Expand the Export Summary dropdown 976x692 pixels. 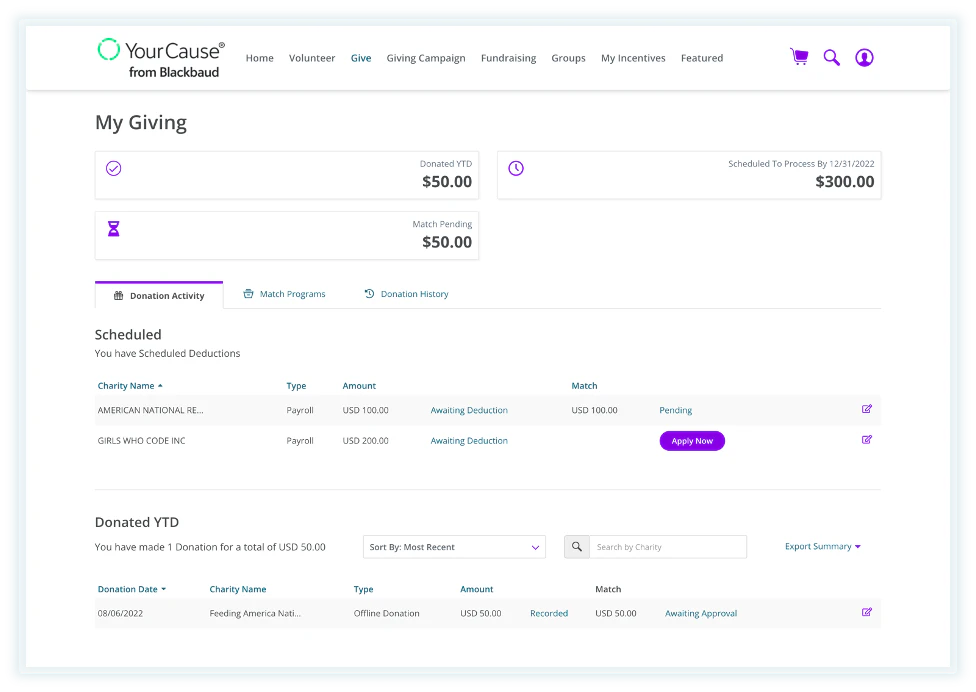pyautogui.click(x=820, y=546)
